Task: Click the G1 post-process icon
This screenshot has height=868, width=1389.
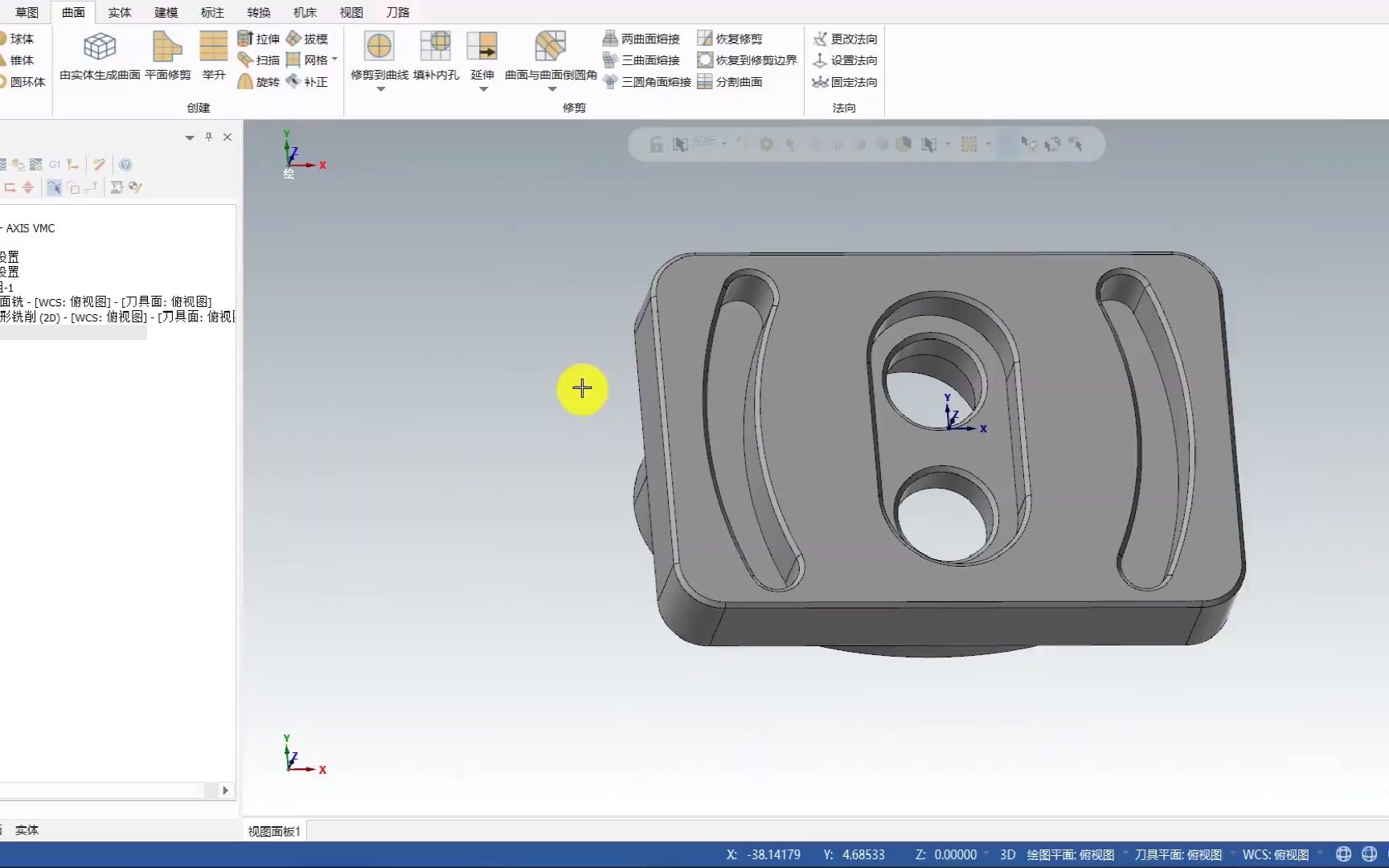Action: (55, 164)
